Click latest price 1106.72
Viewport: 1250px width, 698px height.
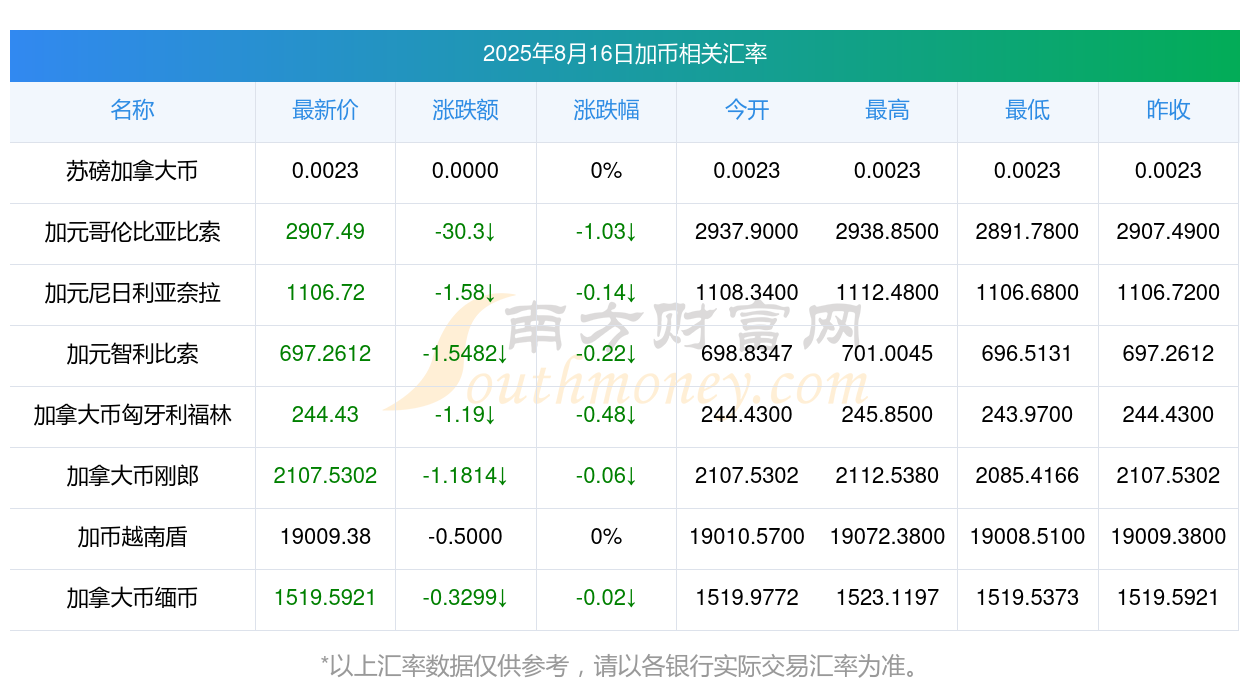(325, 293)
